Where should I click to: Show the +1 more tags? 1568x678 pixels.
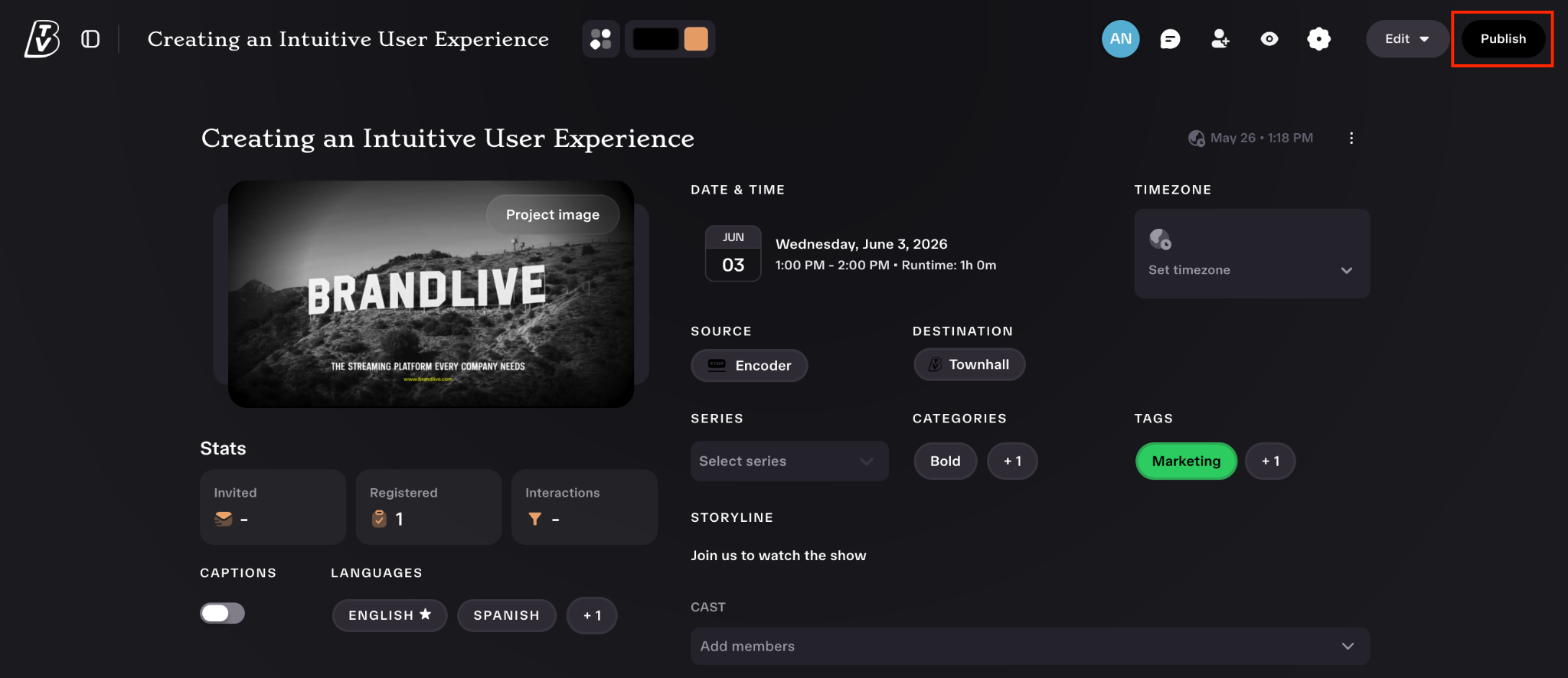click(1270, 461)
